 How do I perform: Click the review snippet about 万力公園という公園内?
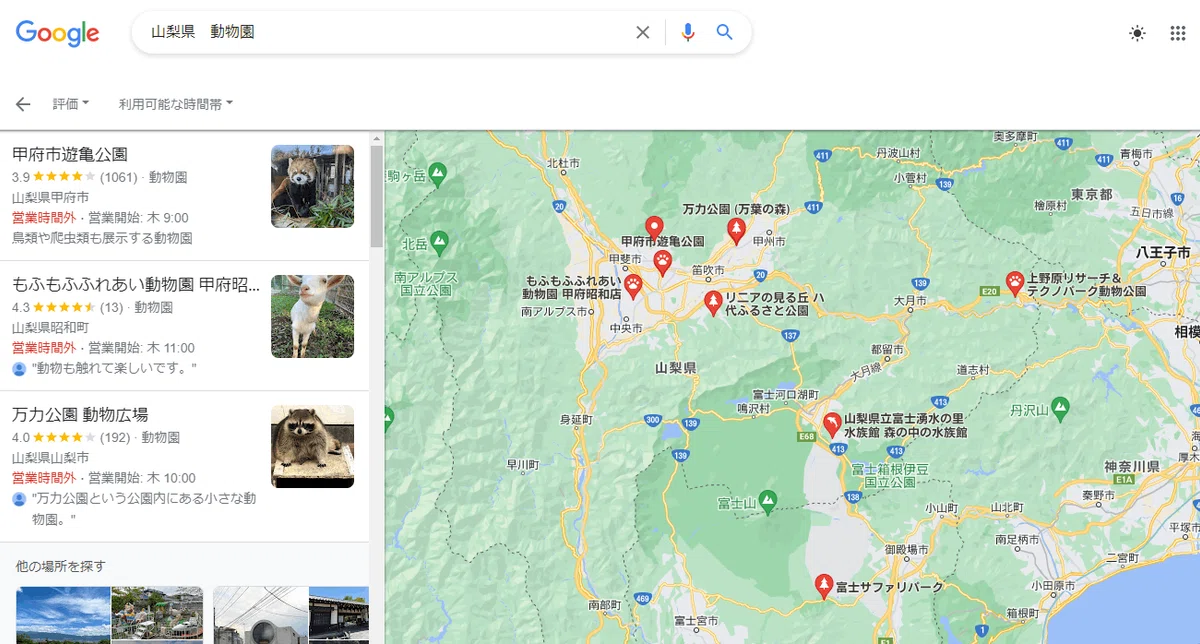(x=145, y=508)
